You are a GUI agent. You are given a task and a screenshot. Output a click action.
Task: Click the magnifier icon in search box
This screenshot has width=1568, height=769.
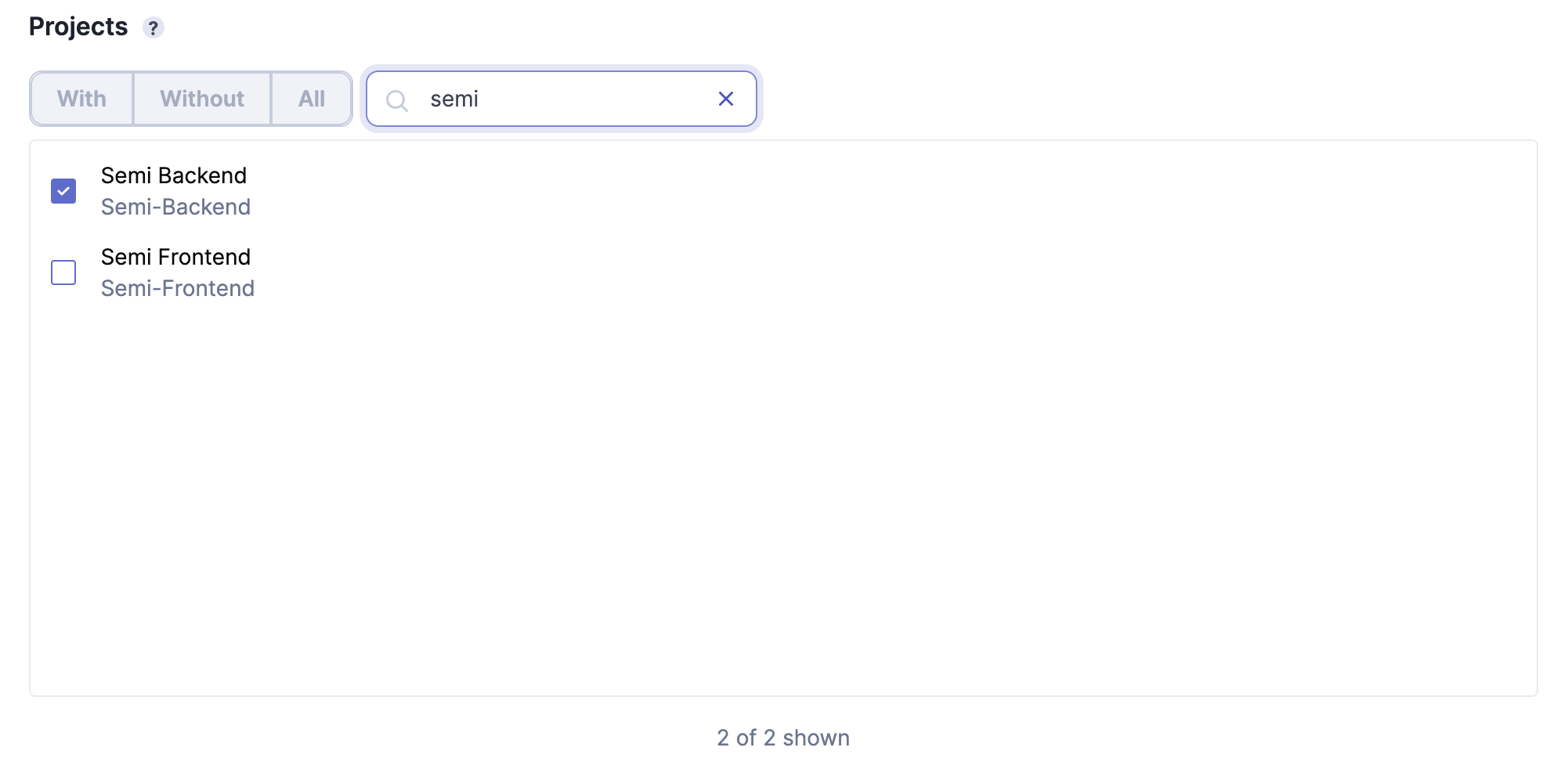point(397,100)
